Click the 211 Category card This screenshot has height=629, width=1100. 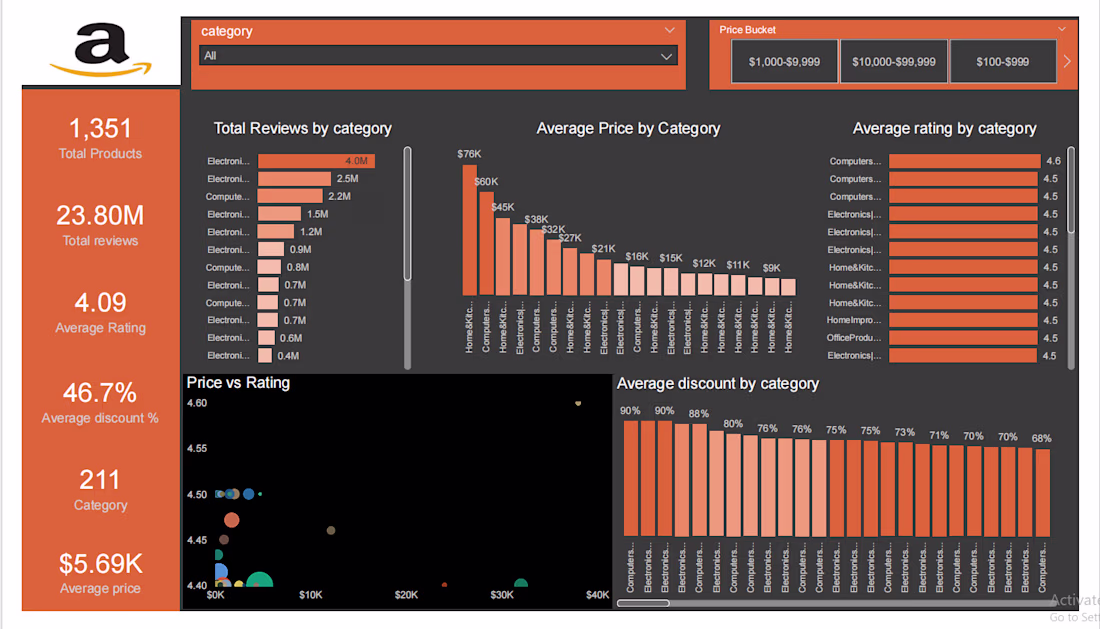pos(100,490)
